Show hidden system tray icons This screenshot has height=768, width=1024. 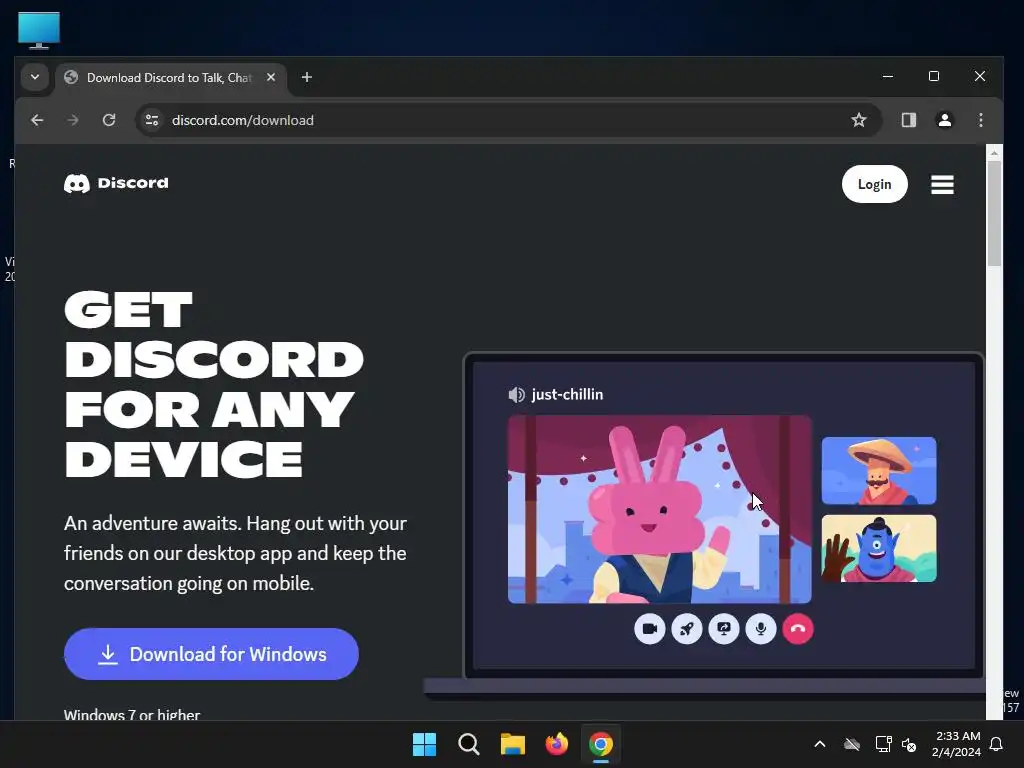pos(820,744)
